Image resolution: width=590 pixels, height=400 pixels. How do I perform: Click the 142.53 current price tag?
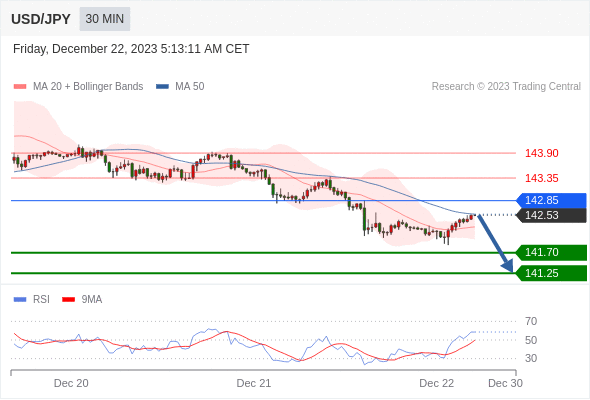[551, 215]
